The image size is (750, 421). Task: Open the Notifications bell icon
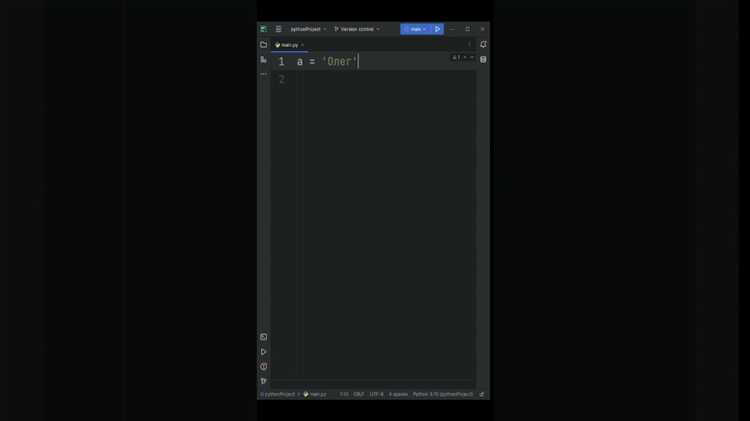483,44
